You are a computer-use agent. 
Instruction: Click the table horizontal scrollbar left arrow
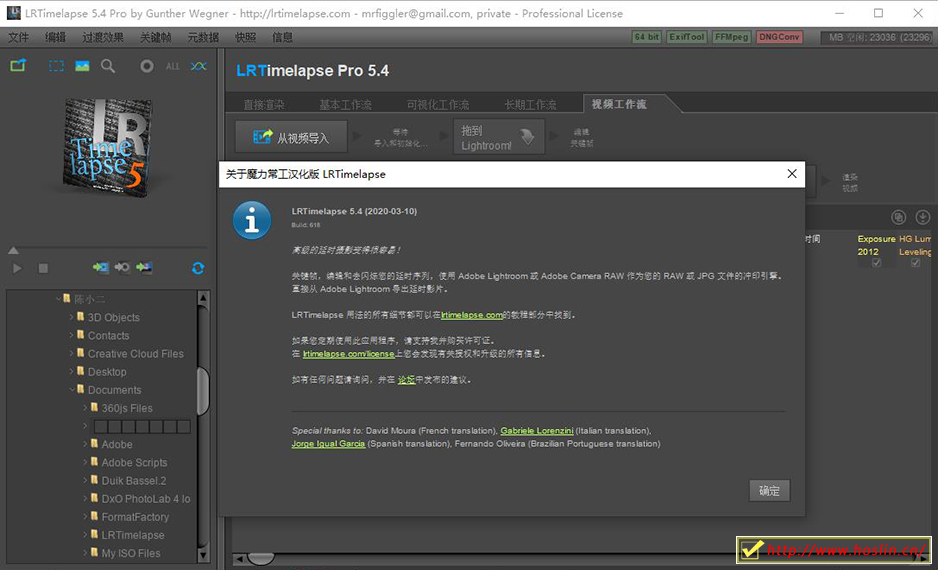point(239,559)
